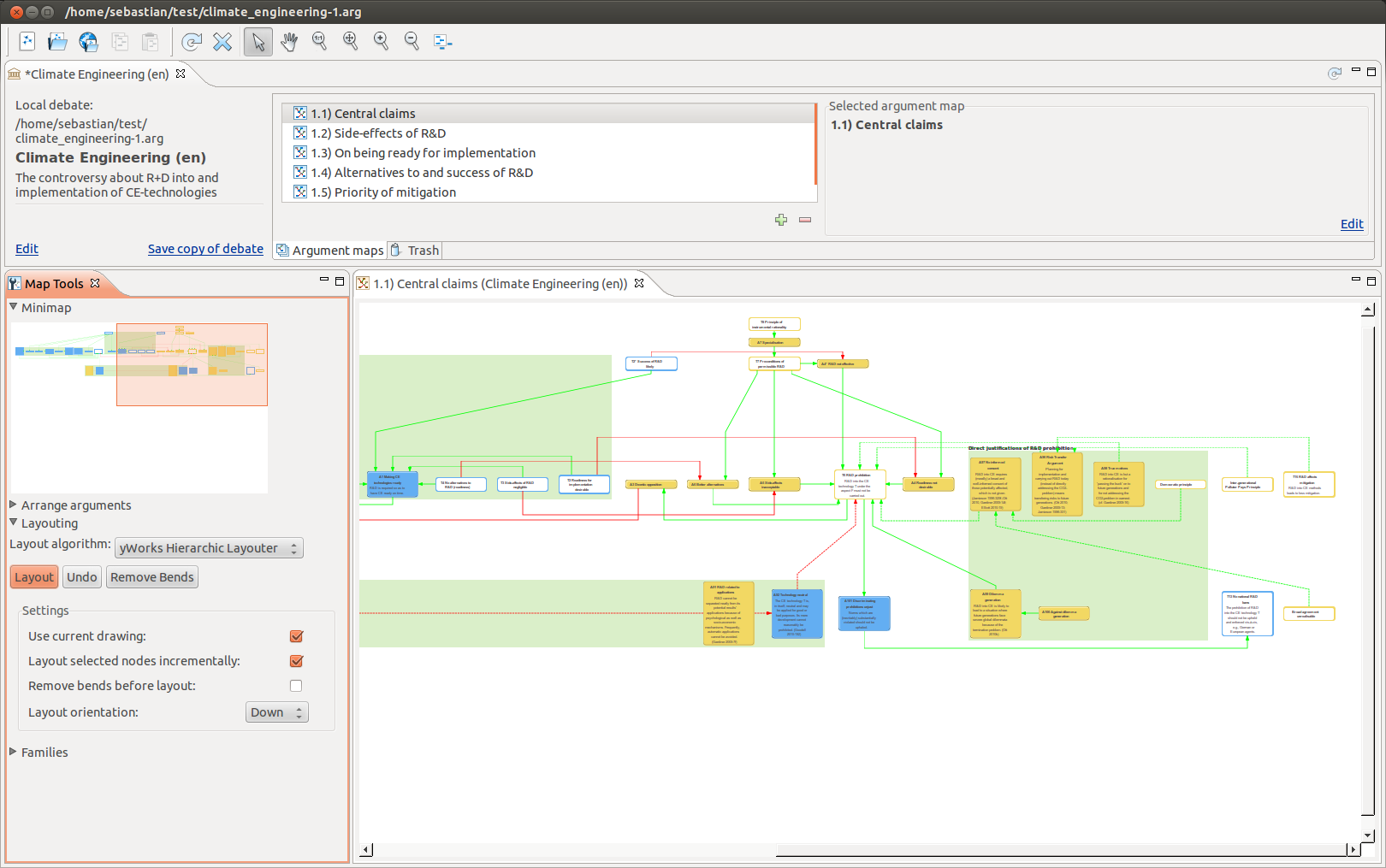The height and width of the screenshot is (868, 1386).
Task: Activate the arrow selection tool
Action: point(258,41)
